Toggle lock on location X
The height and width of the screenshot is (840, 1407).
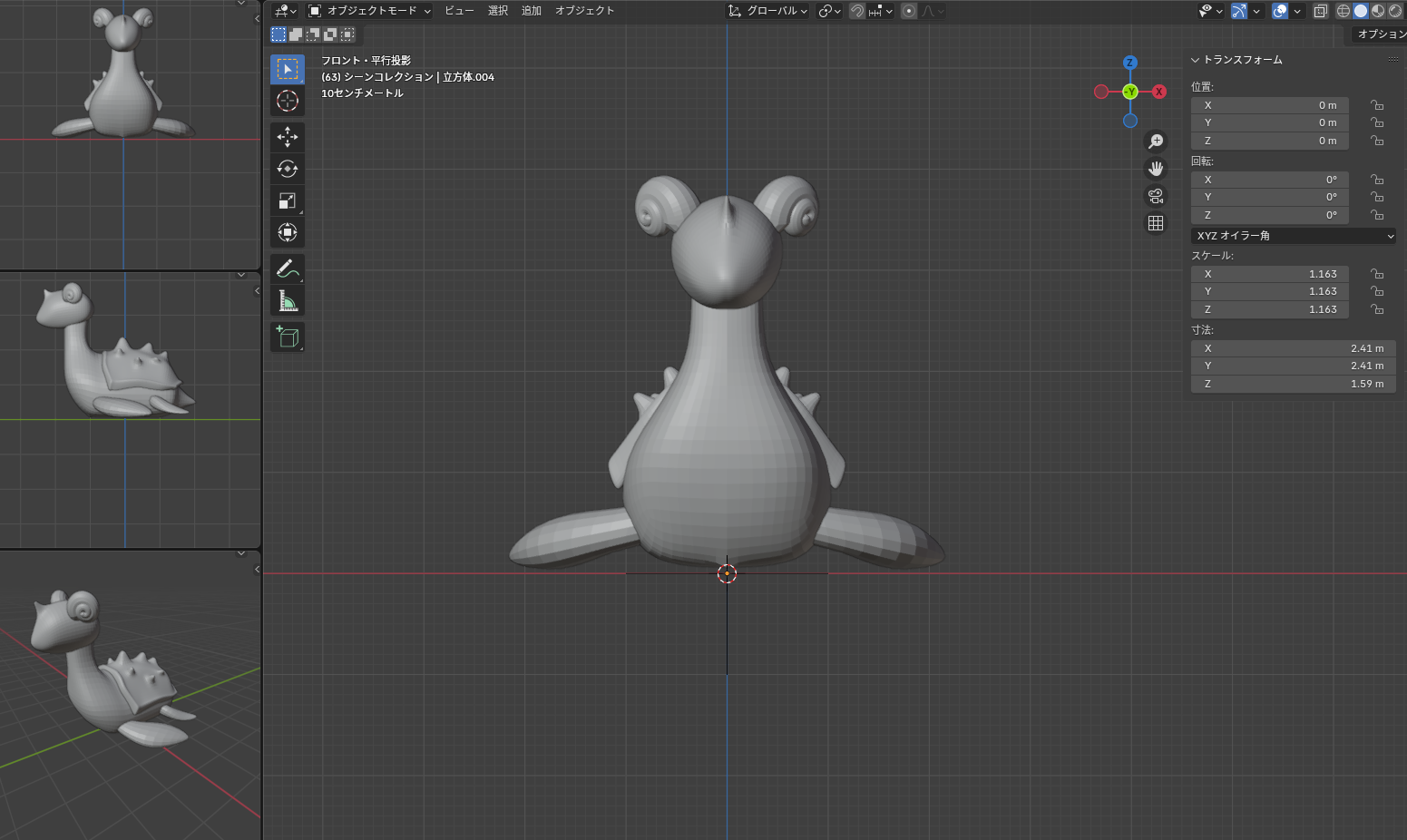point(1377,105)
